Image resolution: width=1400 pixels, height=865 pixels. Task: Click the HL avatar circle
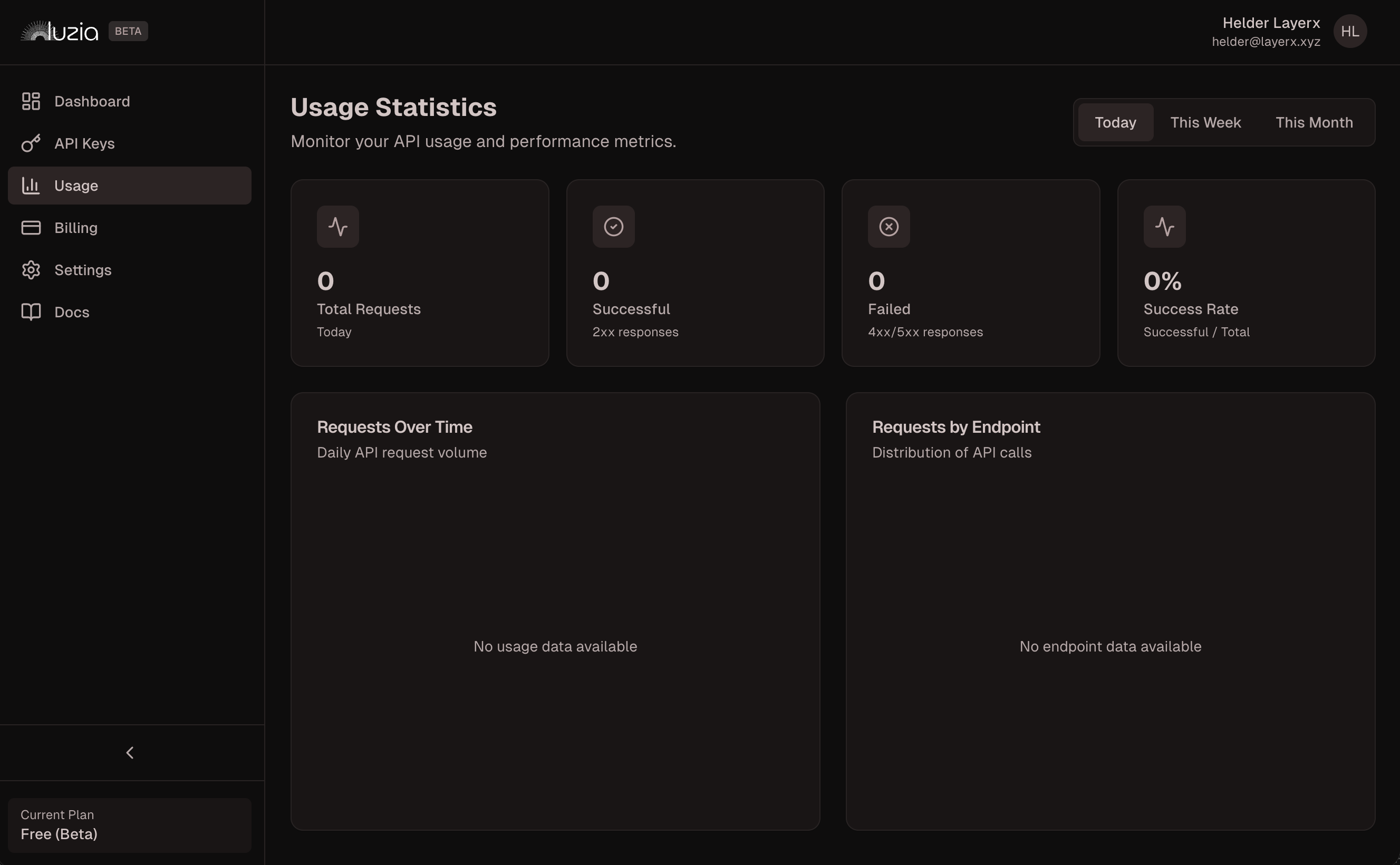[1350, 31]
